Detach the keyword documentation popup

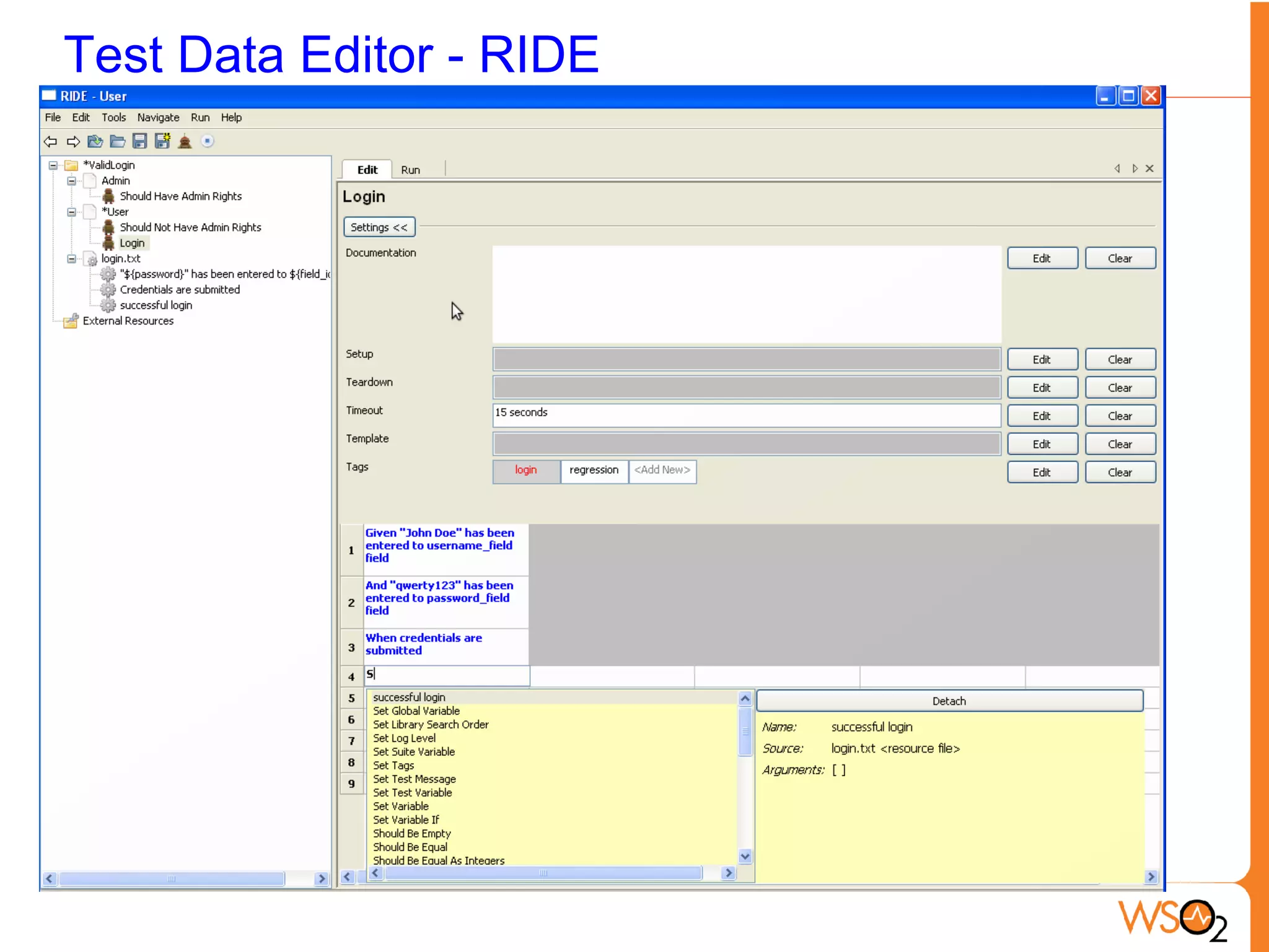[949, 701]
